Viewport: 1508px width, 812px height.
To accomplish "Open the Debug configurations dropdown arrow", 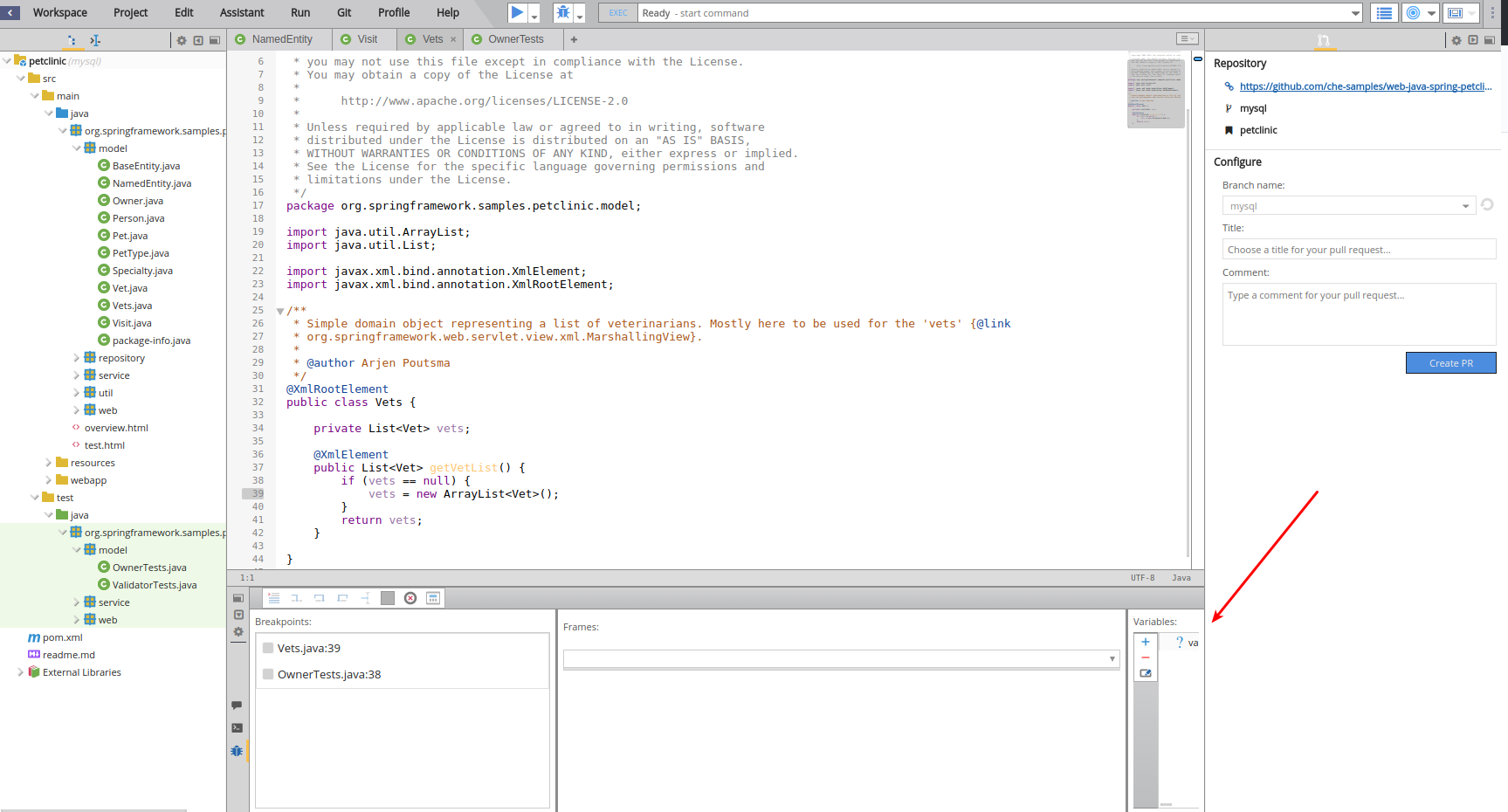I will click(580, 17).
